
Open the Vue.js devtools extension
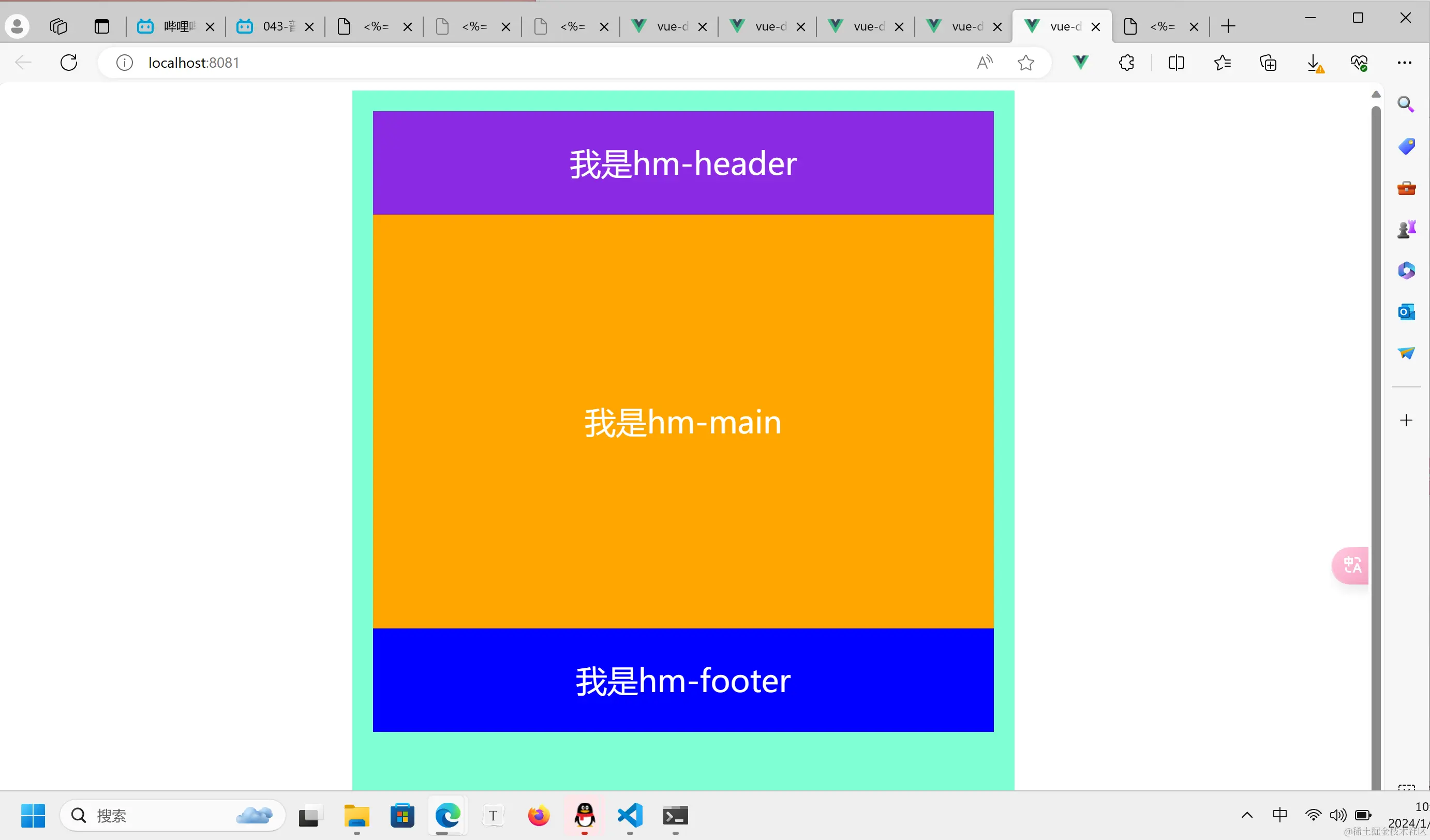click(1080, 63)
